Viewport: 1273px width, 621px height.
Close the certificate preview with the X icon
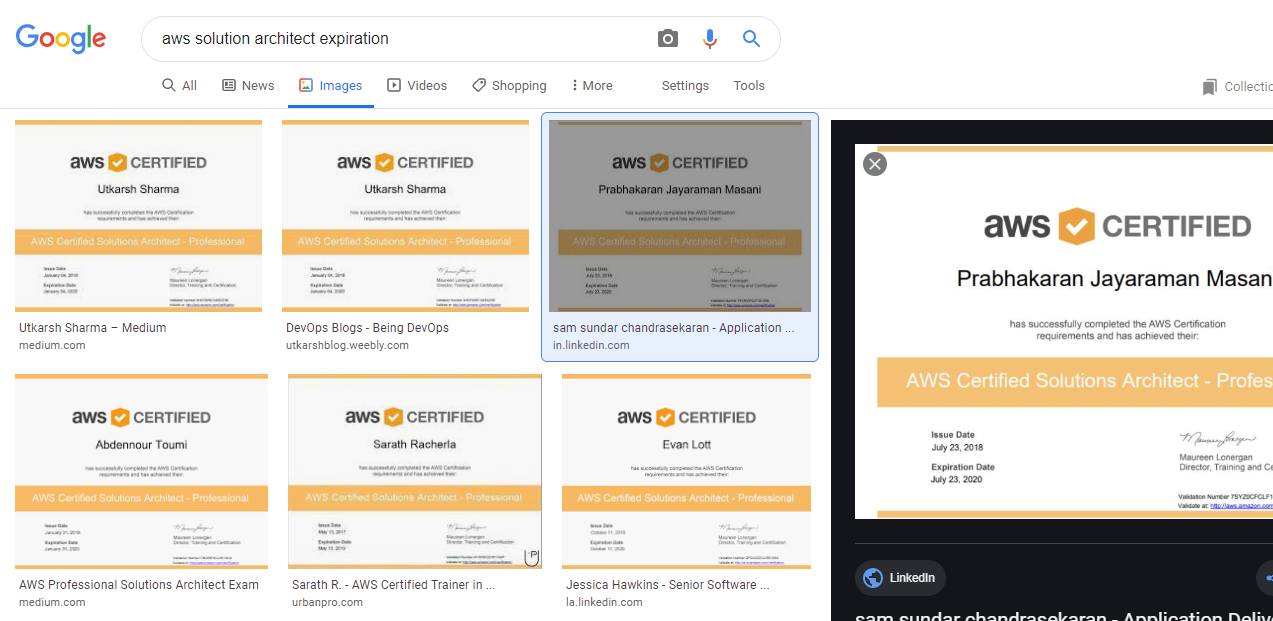pos(875,163)
